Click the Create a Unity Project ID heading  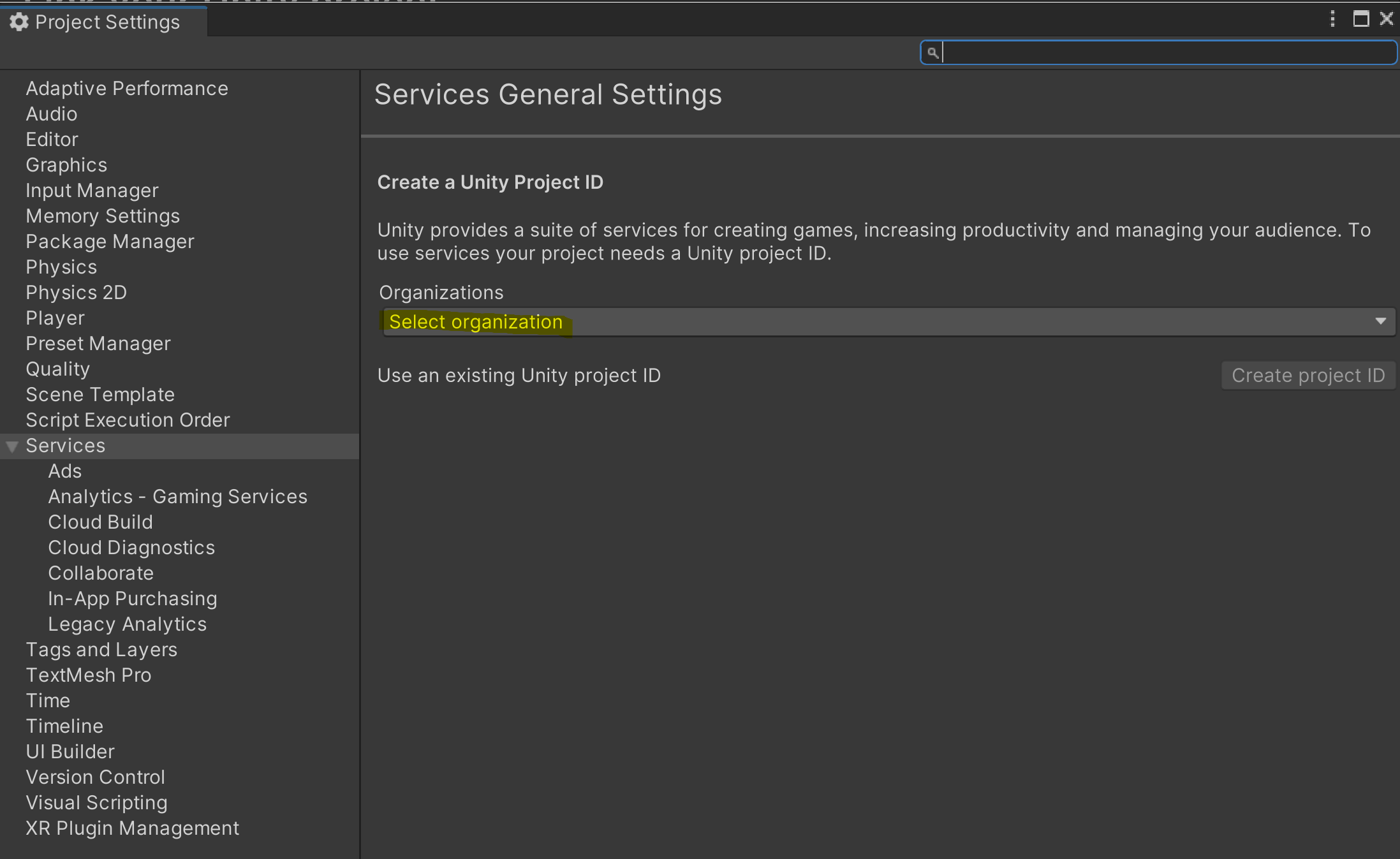pyautogui.click(x=490, y=182)
